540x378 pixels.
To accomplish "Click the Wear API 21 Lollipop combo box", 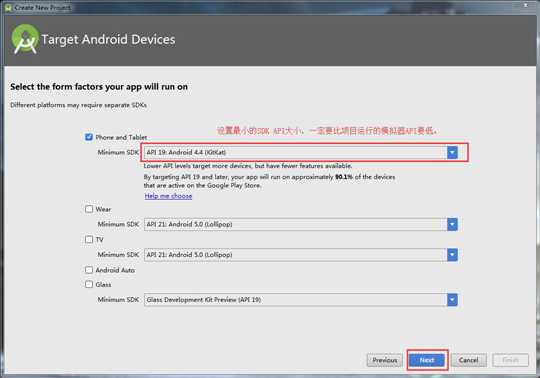I will [x=301, y=224].
